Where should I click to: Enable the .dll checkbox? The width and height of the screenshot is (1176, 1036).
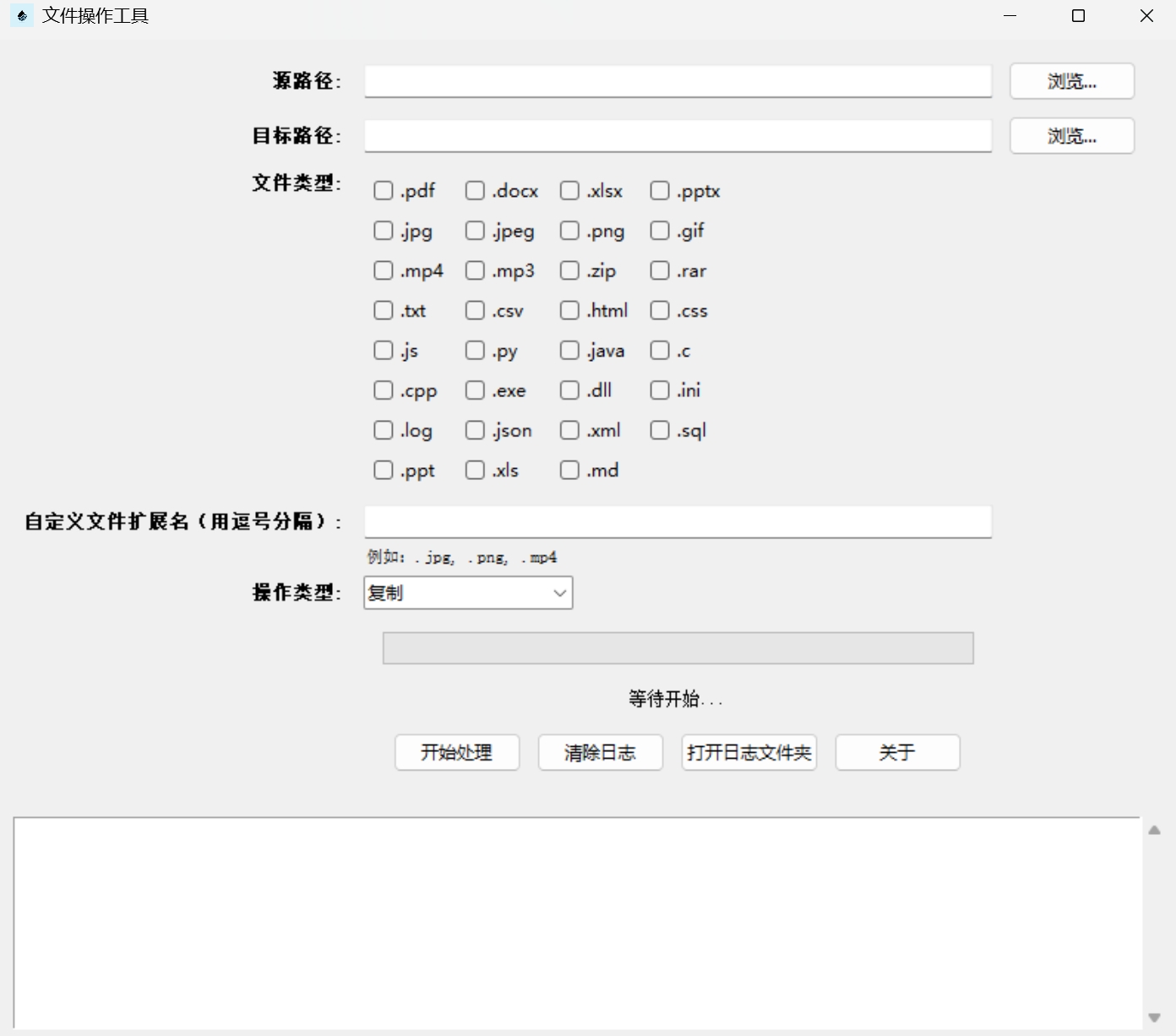(569, 390)
